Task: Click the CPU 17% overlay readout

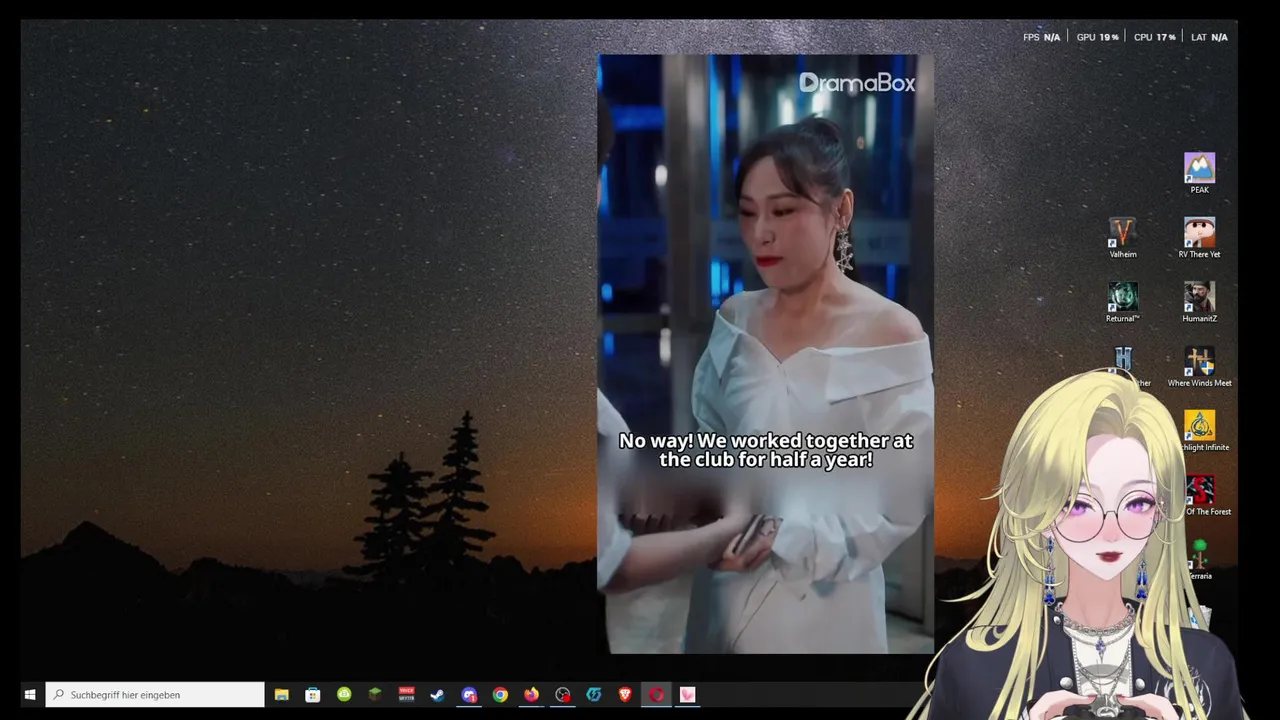Action: (x=1154, y=37)
